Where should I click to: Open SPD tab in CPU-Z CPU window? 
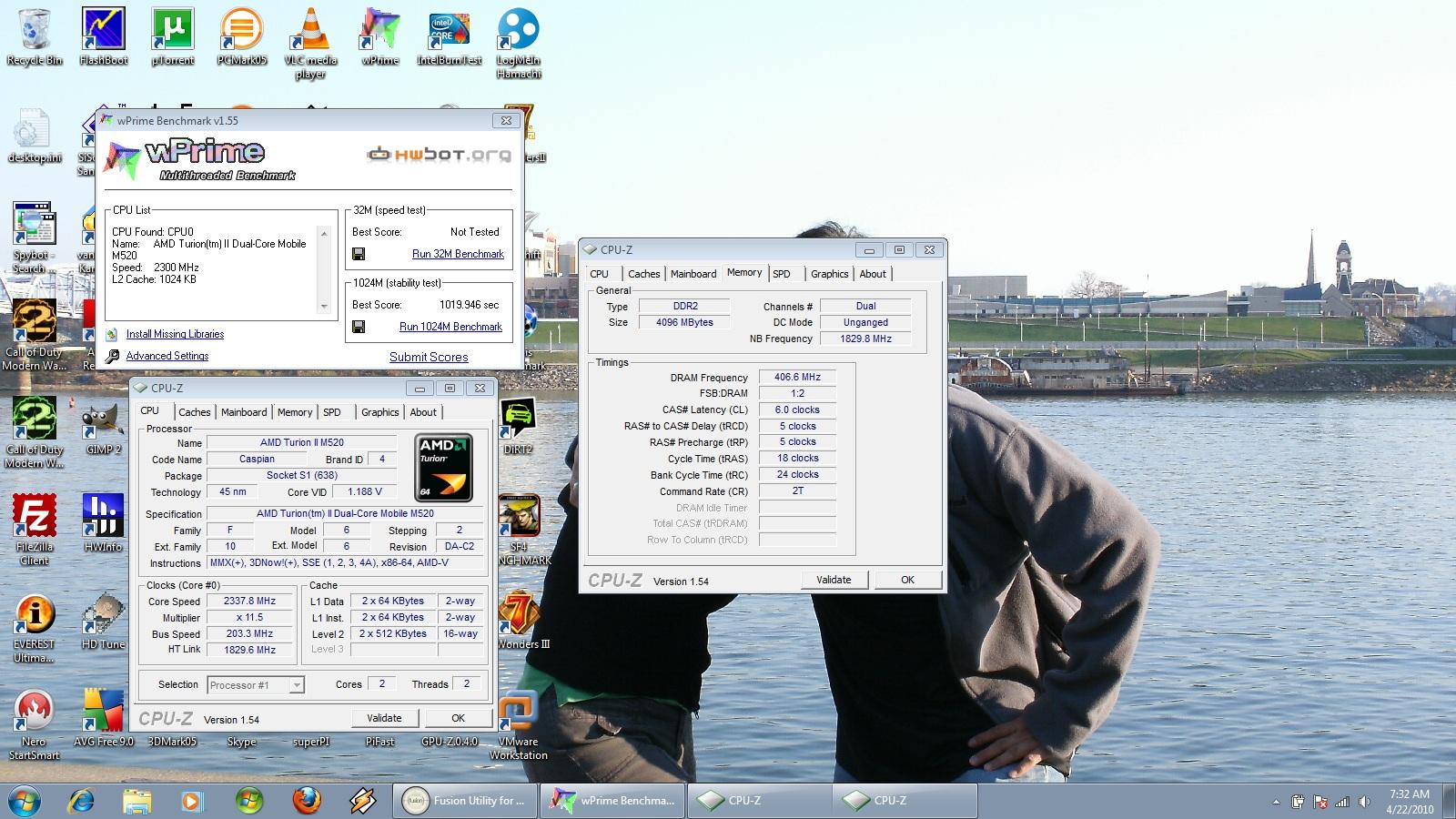click(x=332, y=412)
